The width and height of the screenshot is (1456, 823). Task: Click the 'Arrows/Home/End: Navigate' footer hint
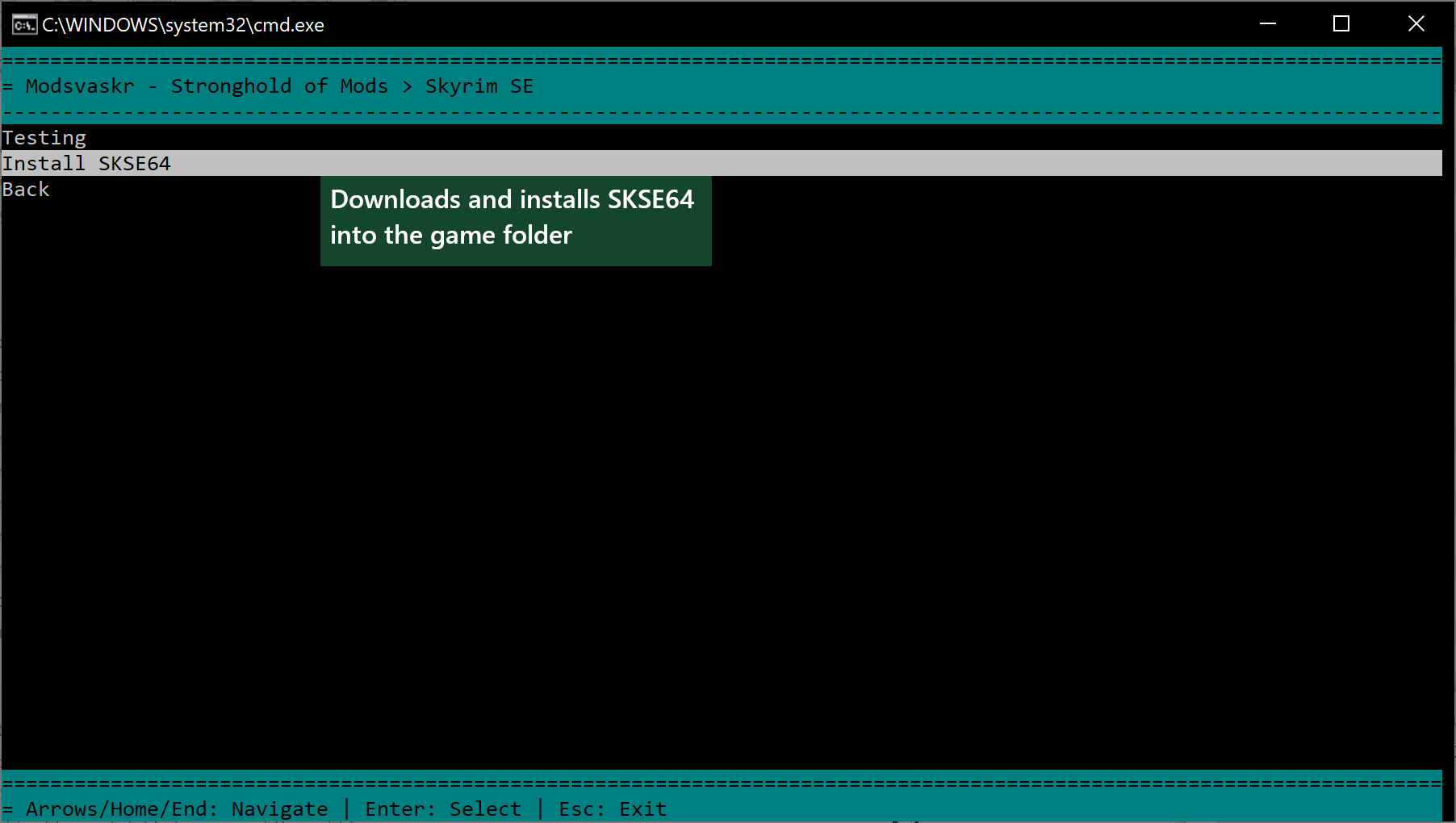click(177, 809)
